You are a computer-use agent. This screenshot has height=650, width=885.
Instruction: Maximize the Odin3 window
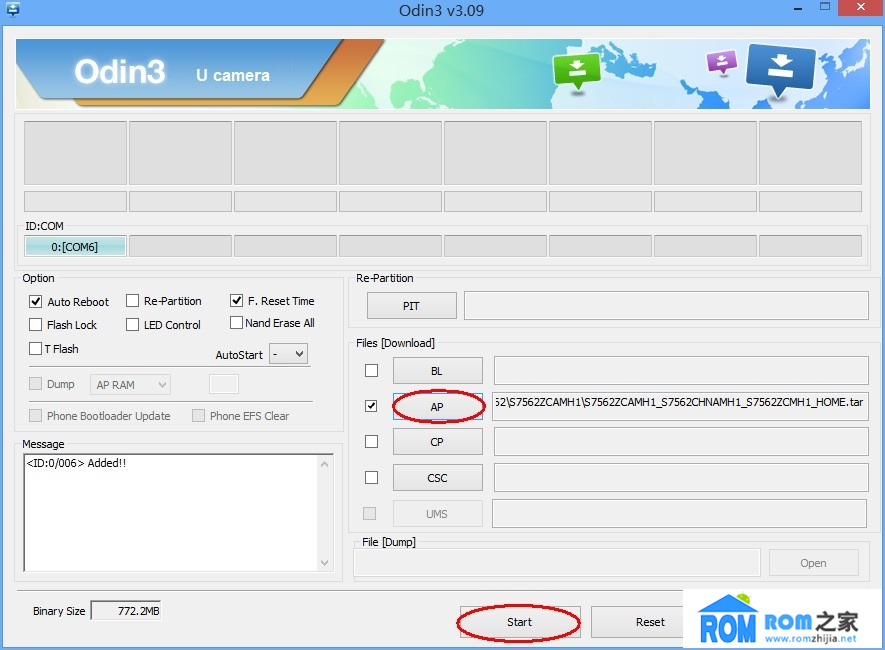(825, 7)
